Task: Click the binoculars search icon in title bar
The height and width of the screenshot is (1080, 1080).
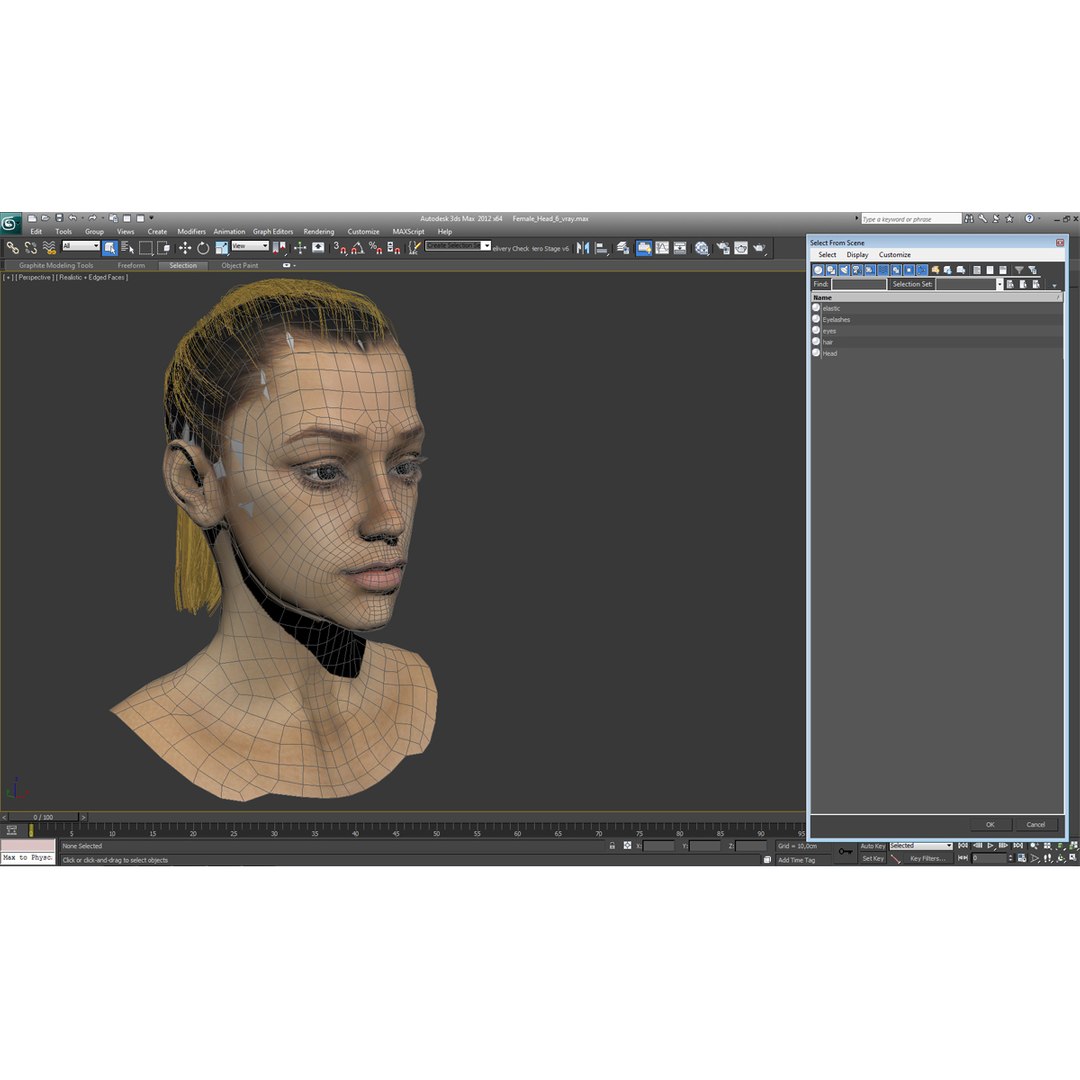Action: [x=969, y=218]
